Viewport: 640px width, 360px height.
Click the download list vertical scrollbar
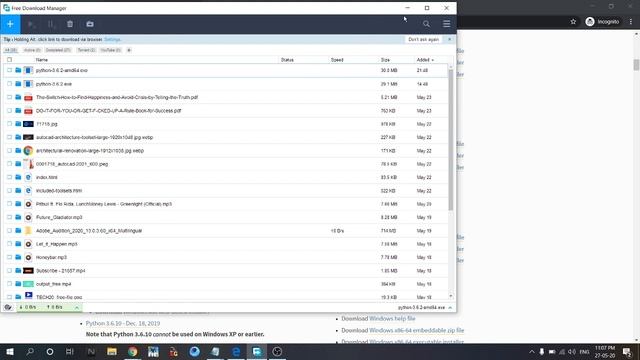[x=451, y=140]
